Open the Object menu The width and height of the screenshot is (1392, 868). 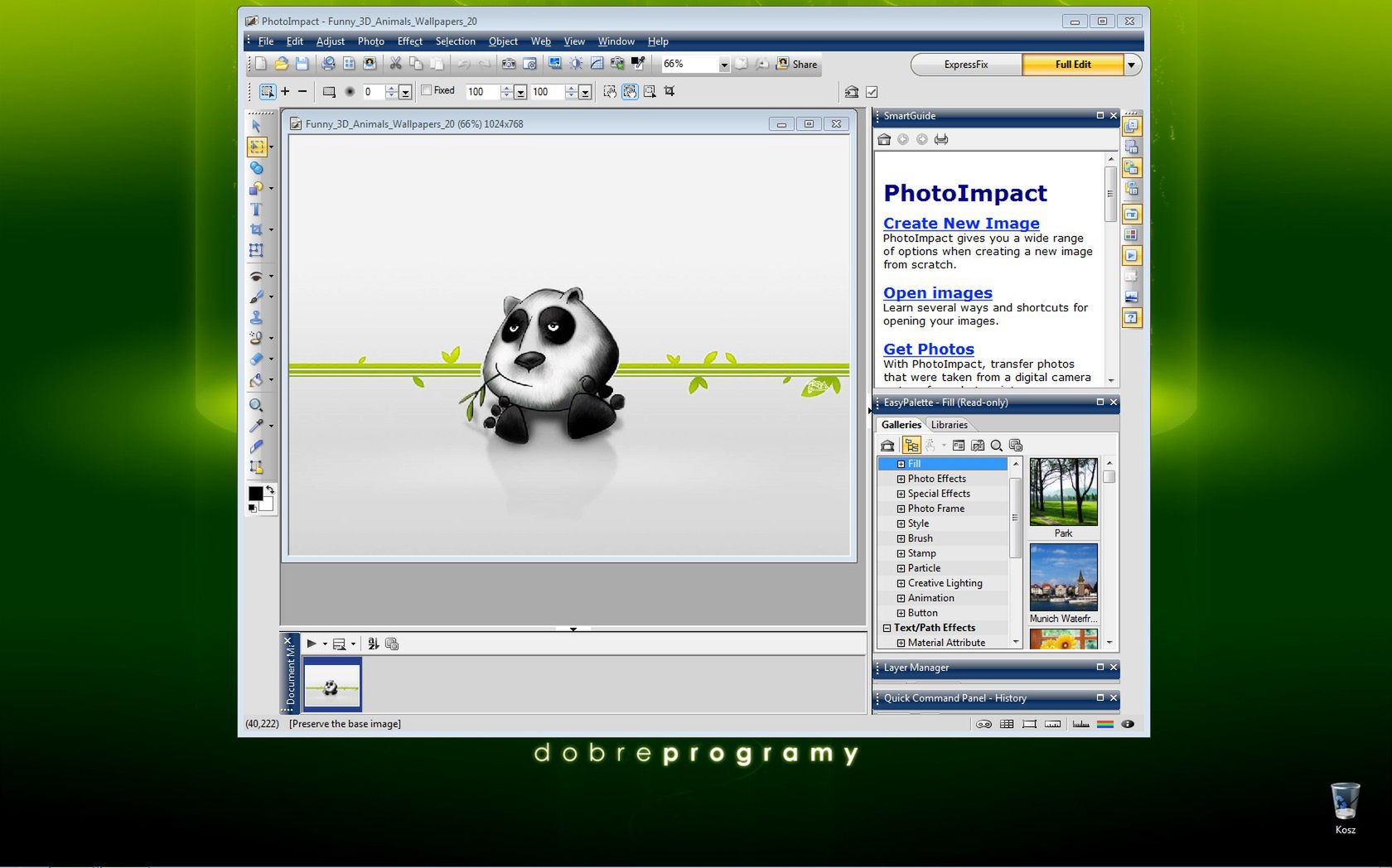503,41
